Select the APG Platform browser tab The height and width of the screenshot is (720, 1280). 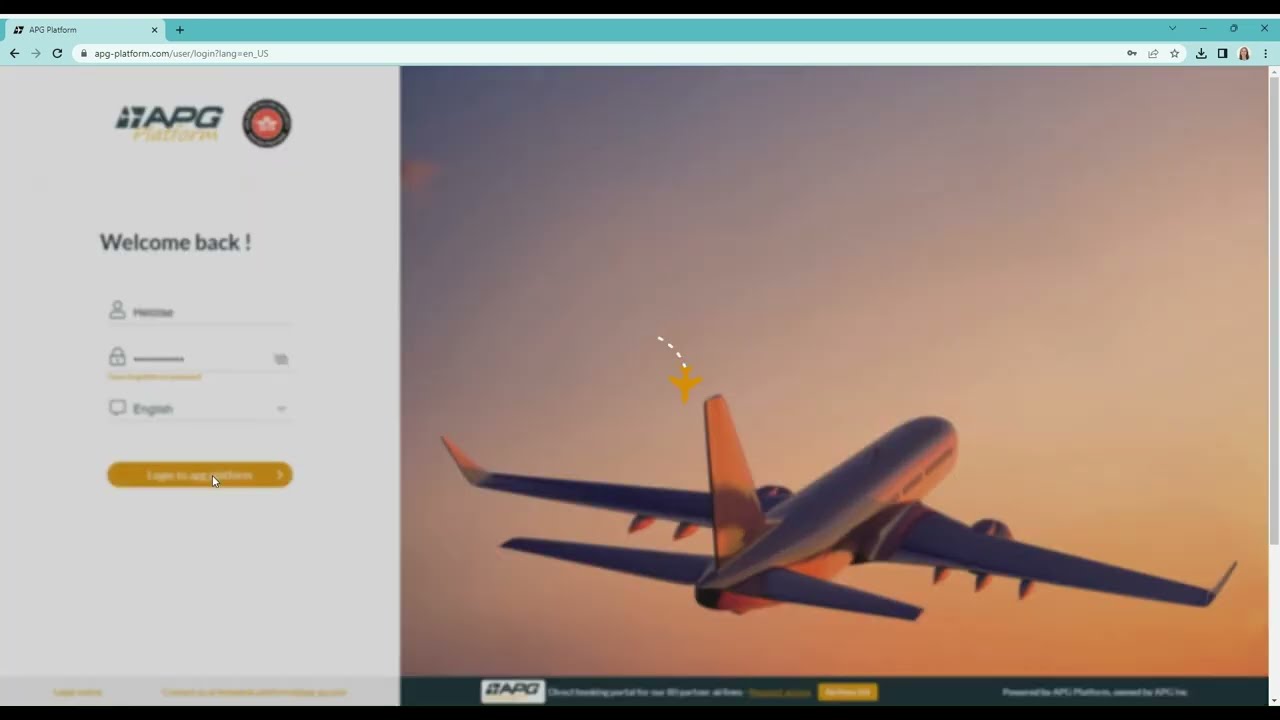[85, 30]
